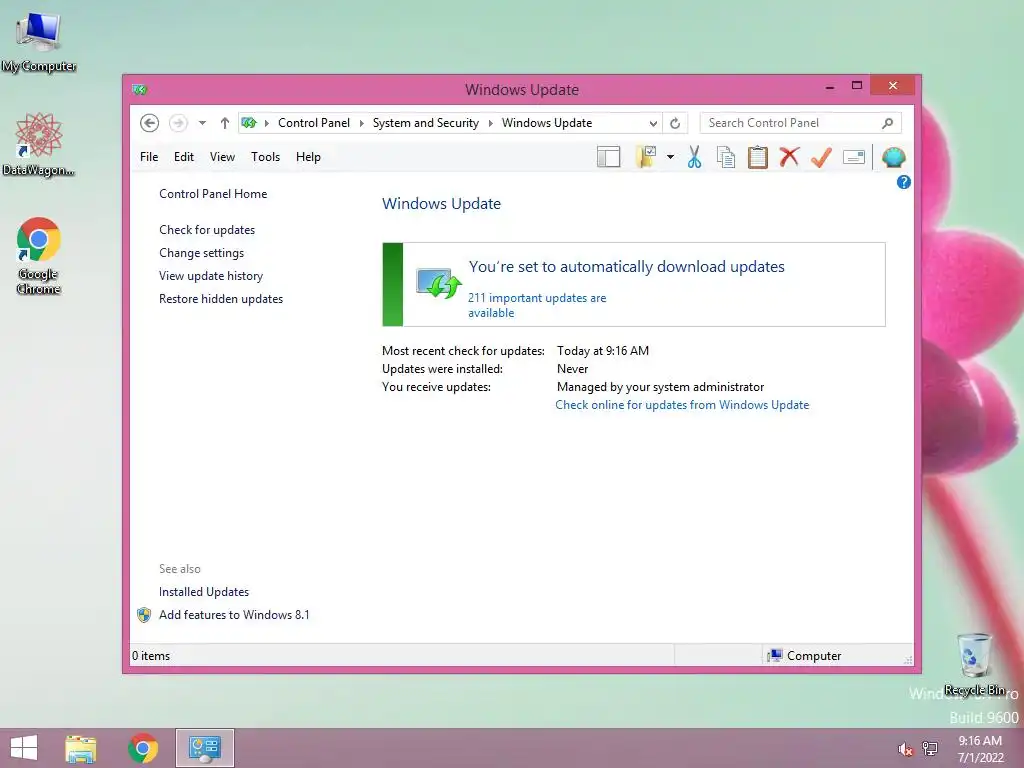This screenshot has height=768, width=1024.
Task: Select Control Panel in the breadcrumb
Action: pos(314,123)
